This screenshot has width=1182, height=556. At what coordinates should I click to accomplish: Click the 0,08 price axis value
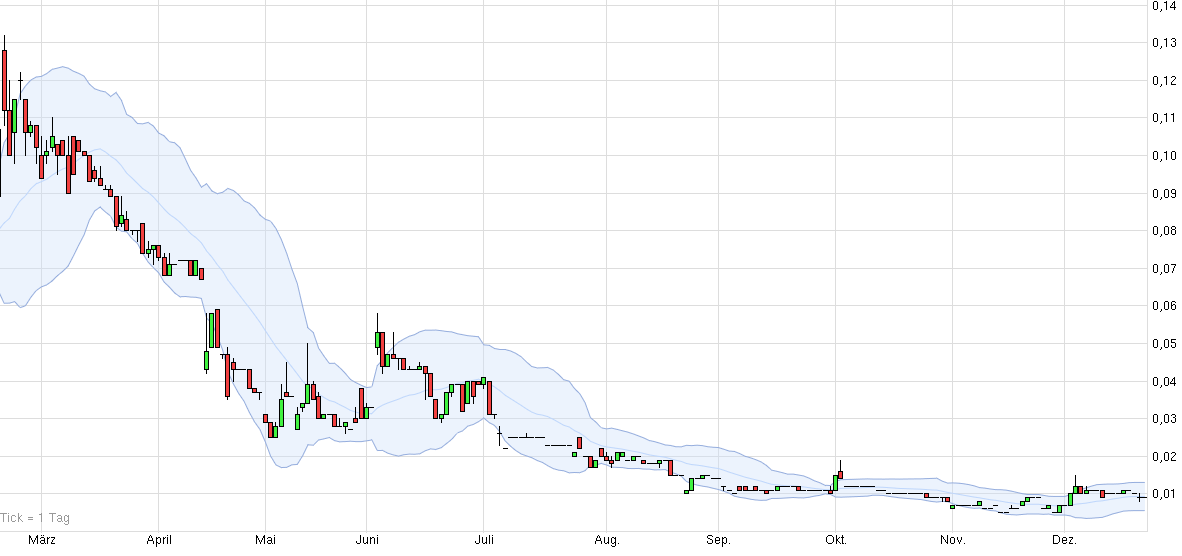[1165, 231]
